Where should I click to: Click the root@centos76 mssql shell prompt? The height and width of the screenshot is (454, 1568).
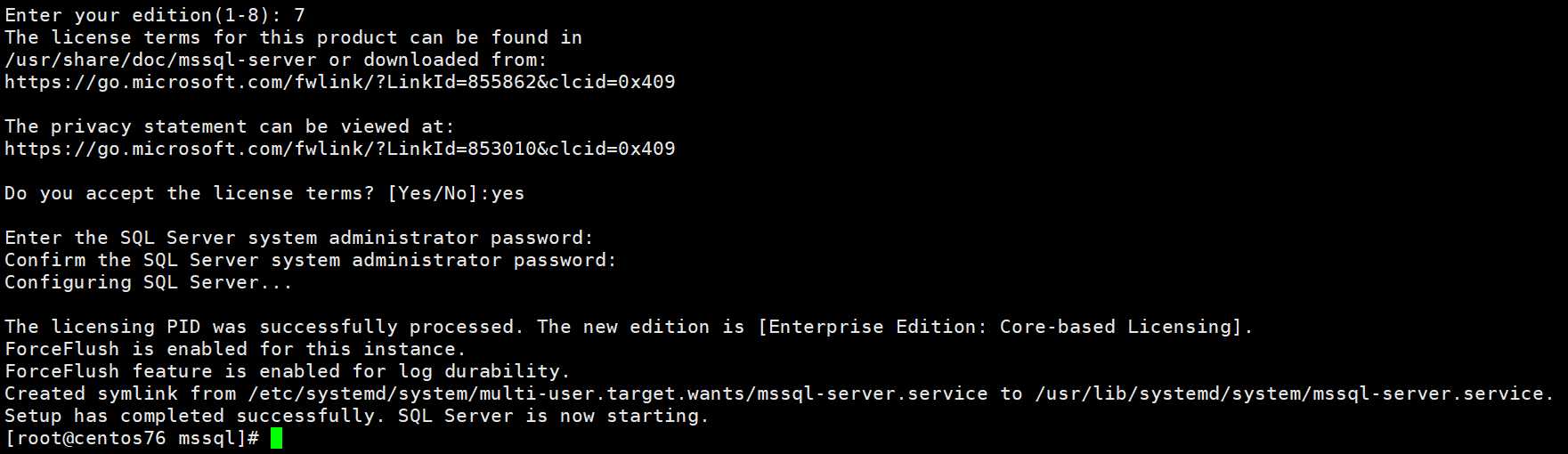pyautogui.click(x=132, y=438)
